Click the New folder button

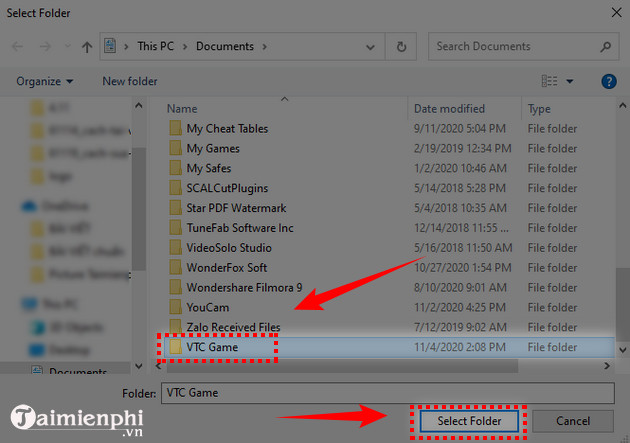131,81
